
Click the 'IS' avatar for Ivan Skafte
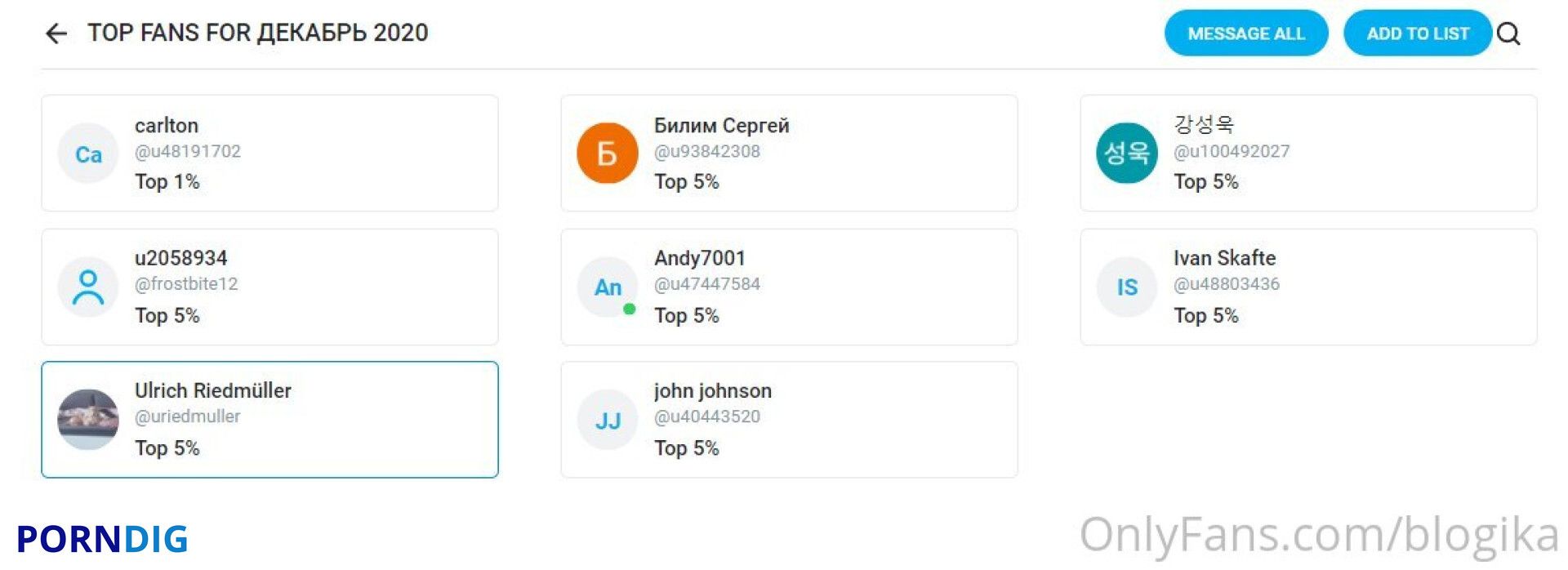click(x=1127, y=287)
